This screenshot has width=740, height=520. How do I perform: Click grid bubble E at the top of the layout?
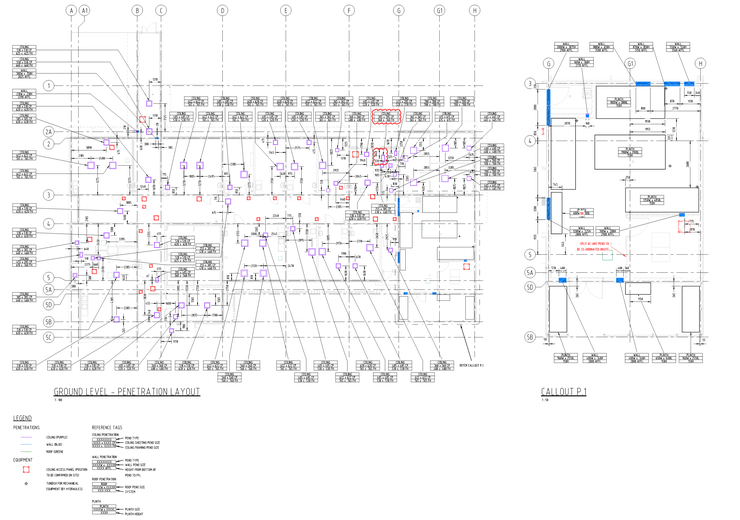tap(285, 10)
